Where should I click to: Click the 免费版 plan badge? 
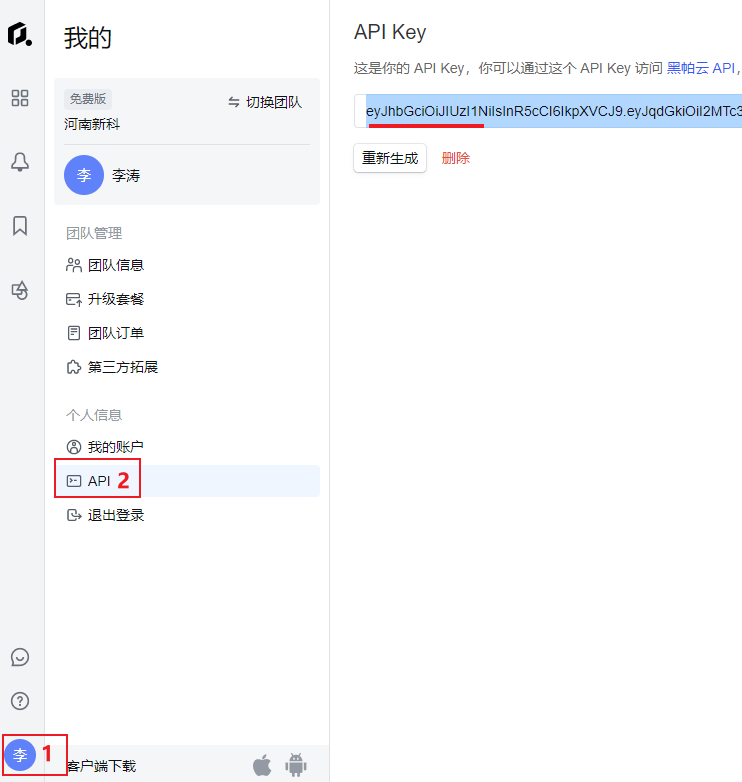point(88,99)
